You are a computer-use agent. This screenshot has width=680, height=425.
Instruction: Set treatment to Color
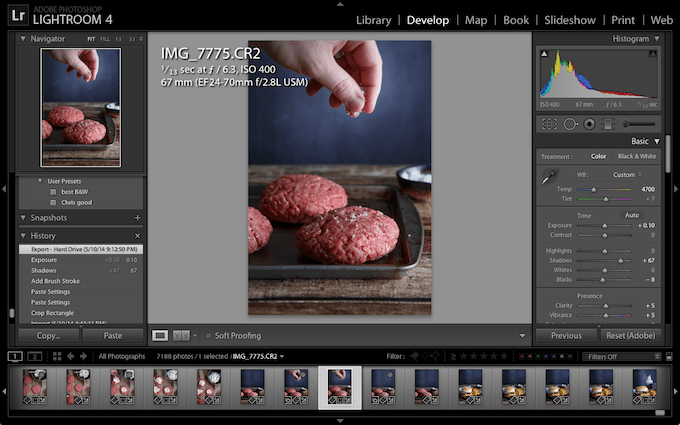coord(598,156)
